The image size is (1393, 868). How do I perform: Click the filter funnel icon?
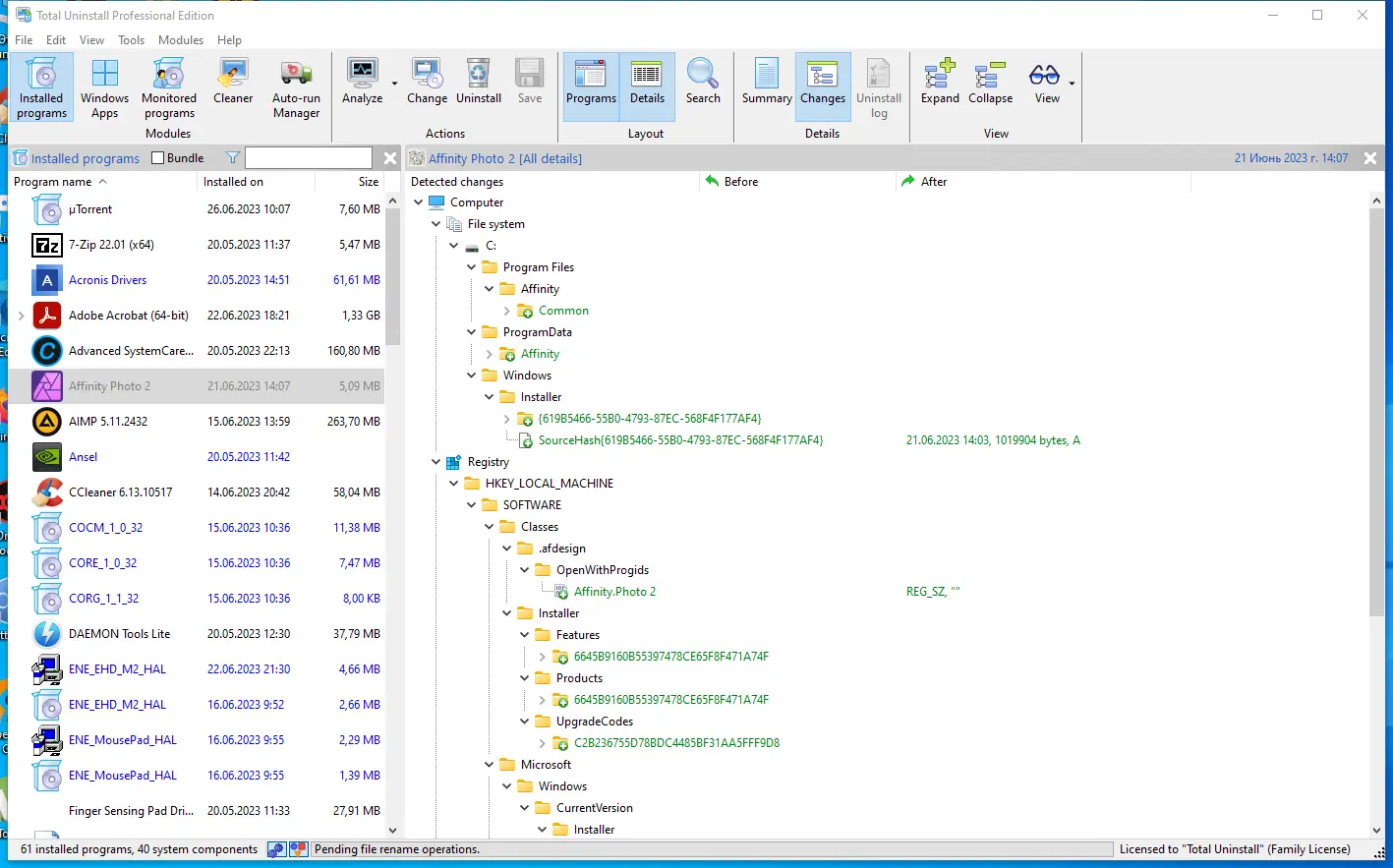(x=233, y=158)
